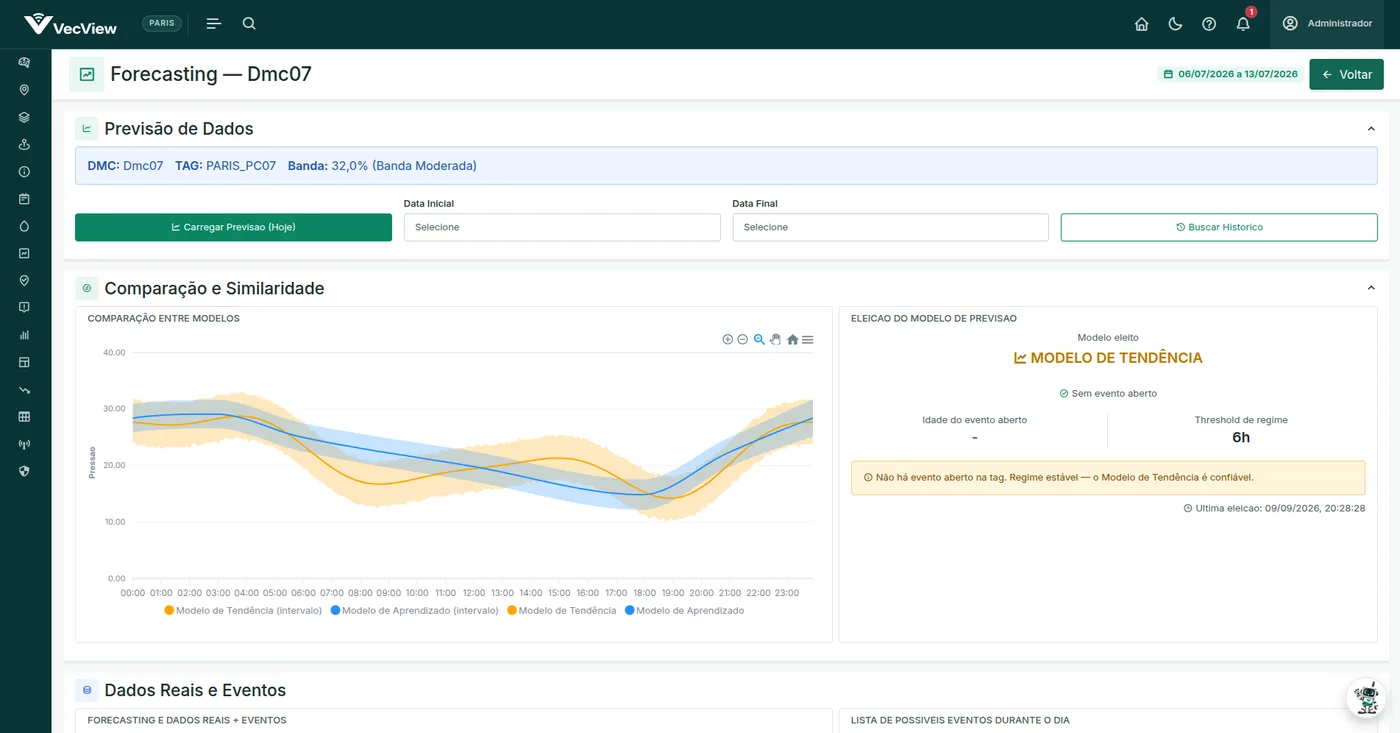Click the home icon in top bar
The height and width of the screenshot is (733, 1400).
[1141, 24]
